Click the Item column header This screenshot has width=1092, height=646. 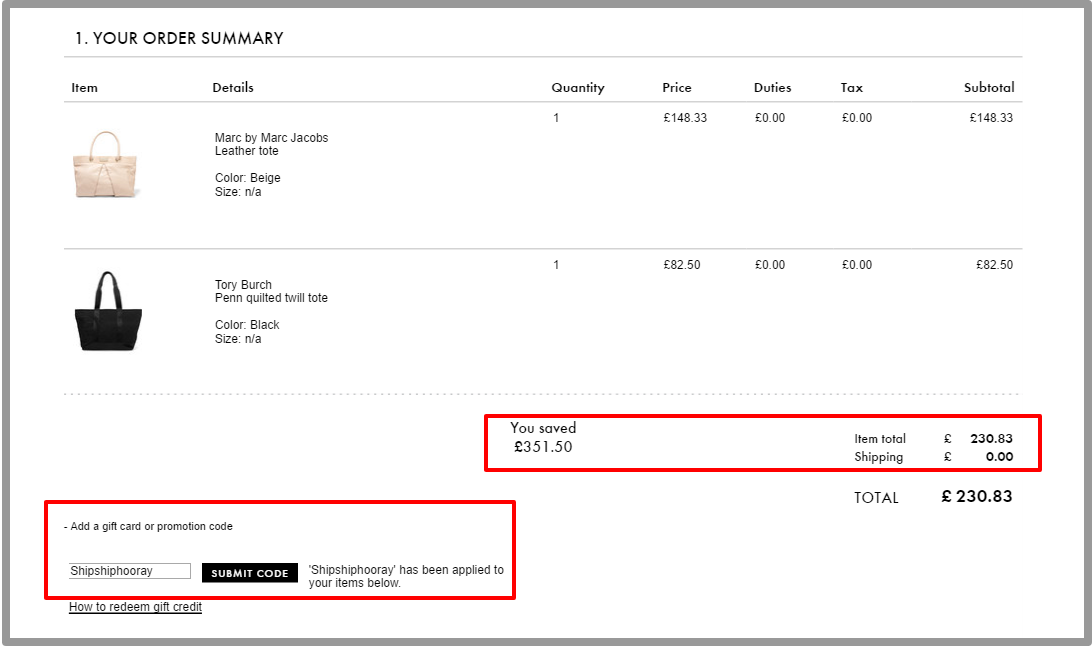pyautogui.click(x=84, y=88)
